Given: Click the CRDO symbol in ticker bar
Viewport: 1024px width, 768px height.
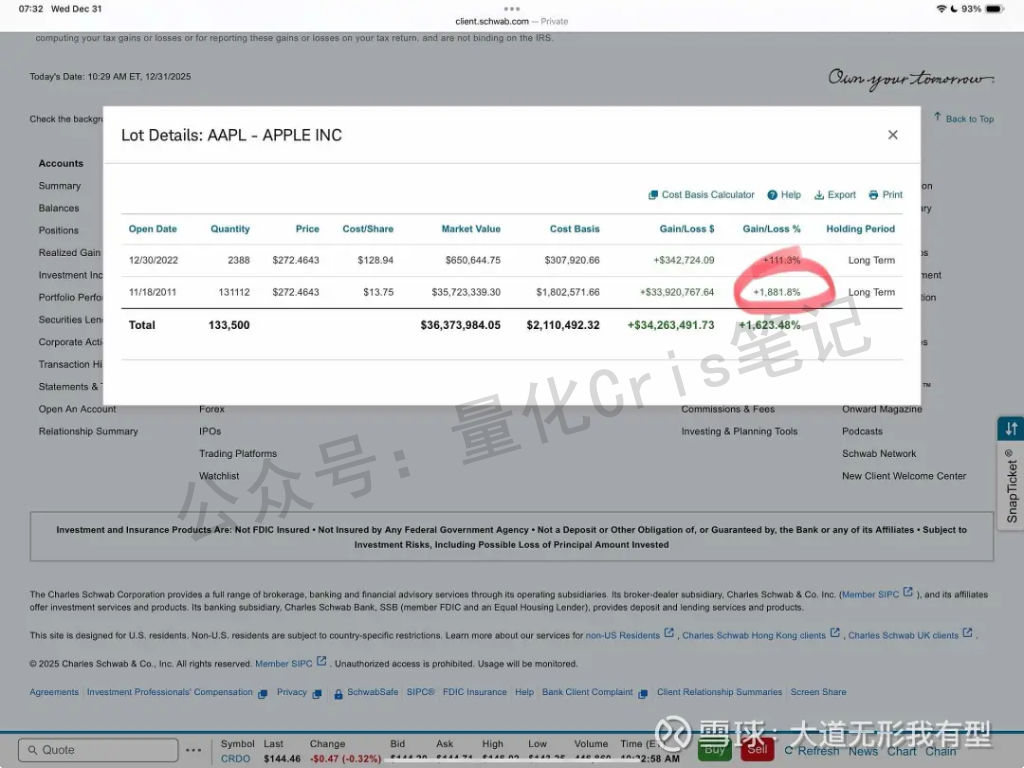Looking at the screenshot, I should point(236,758).
